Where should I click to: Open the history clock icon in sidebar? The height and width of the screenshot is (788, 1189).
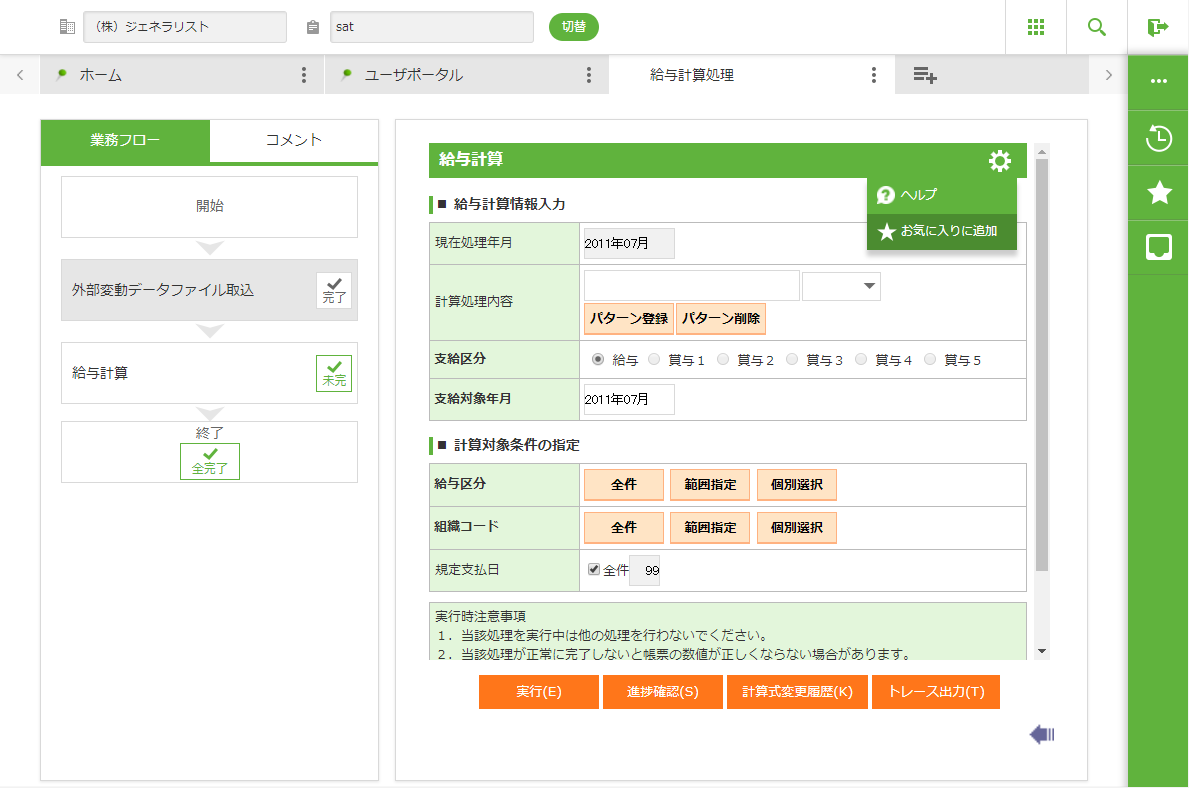coord(1159,139)
